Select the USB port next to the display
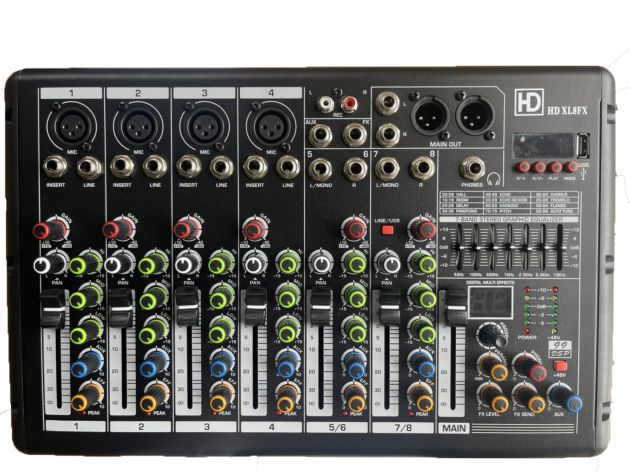This screenshot has width=630, height=472. [582, 146]
